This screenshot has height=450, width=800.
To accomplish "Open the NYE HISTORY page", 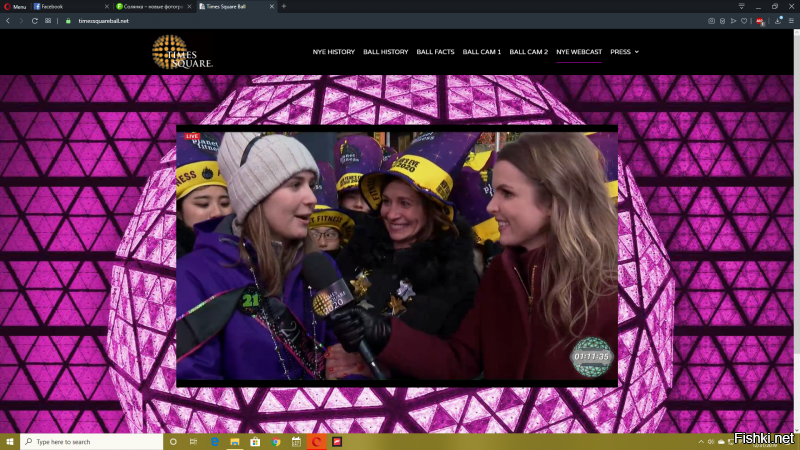I will [x=334, y=52].
